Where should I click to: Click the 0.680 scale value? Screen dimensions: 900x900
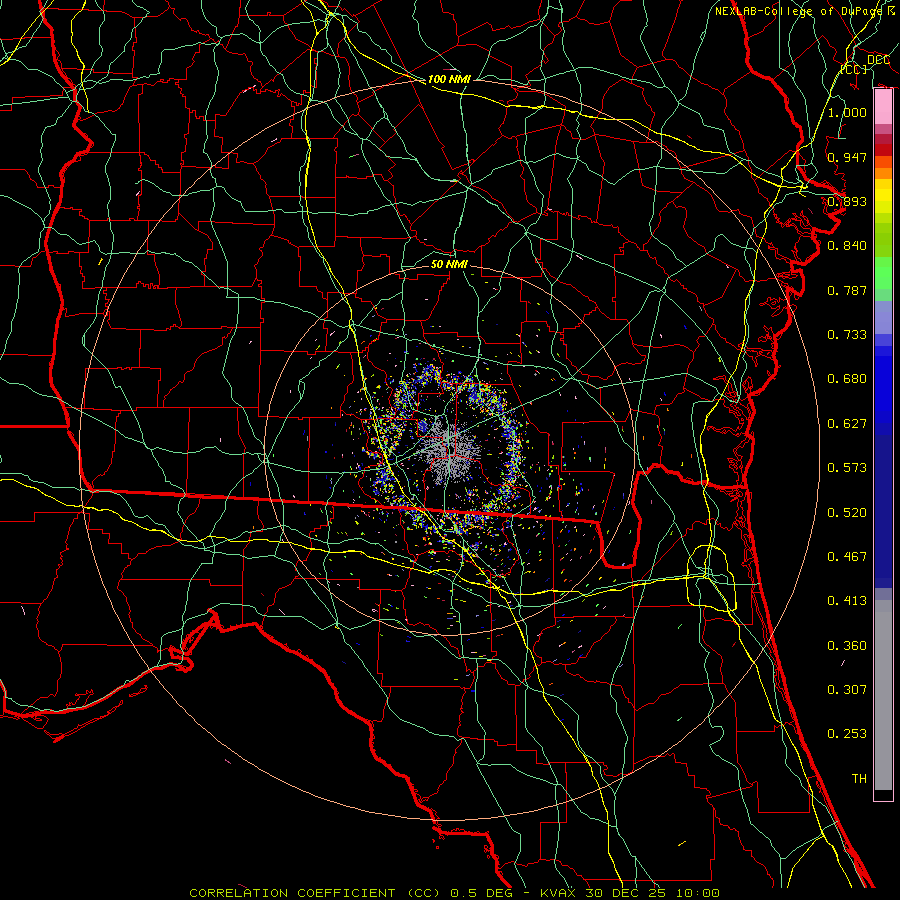(x=847, y=379)
